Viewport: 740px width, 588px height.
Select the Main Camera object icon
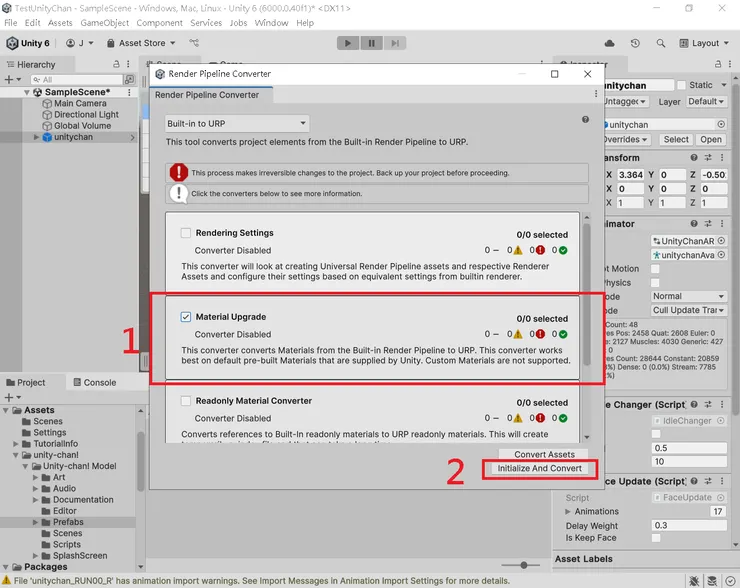[47, 103]
